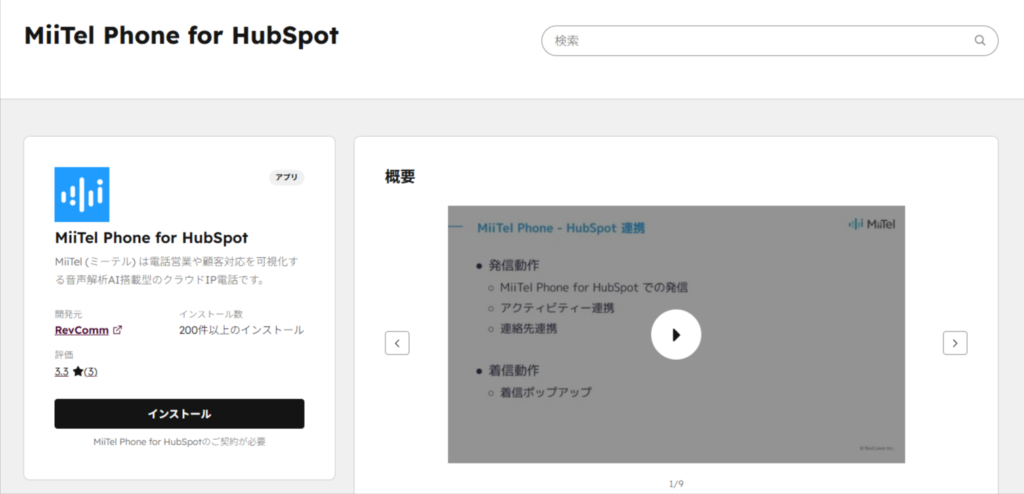Click the 評価 label
Image resolution: width=1024 pixels, height=494 pixels.
tap(64, 355)
